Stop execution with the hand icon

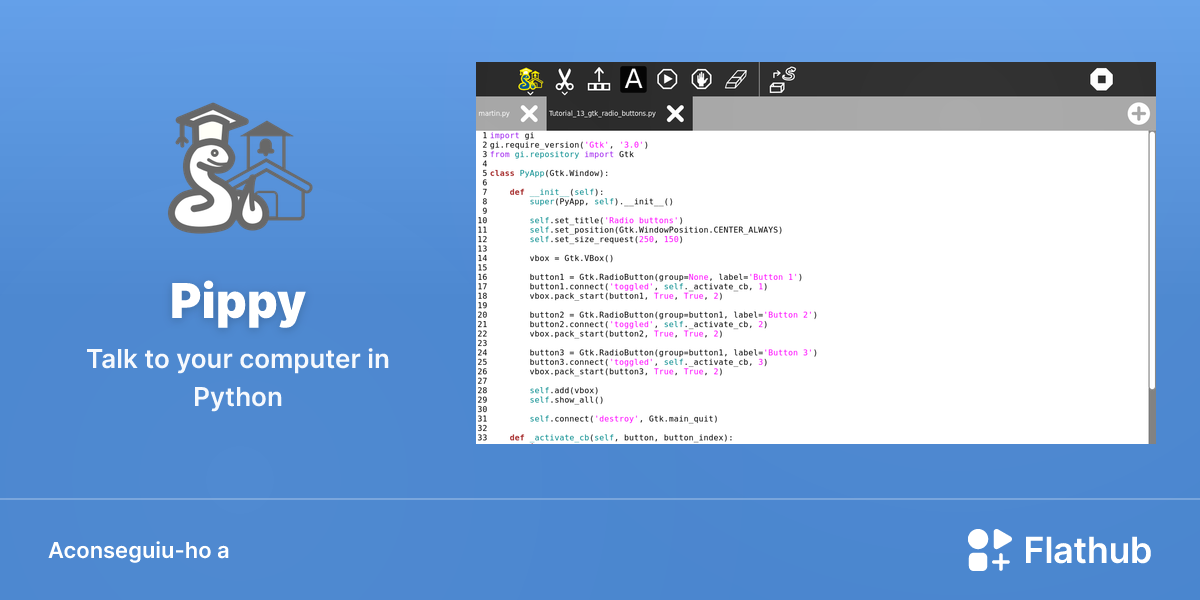coord(701,79)
